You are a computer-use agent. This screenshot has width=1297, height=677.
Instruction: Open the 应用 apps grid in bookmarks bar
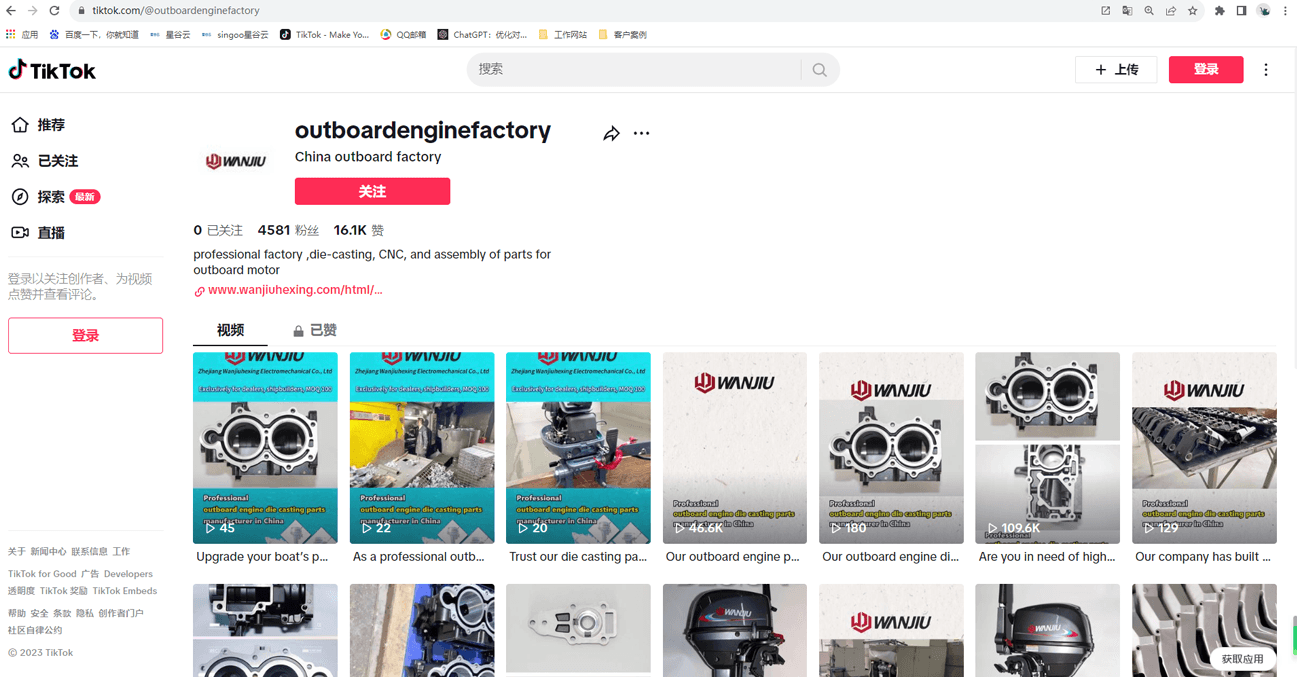(22, 34)
